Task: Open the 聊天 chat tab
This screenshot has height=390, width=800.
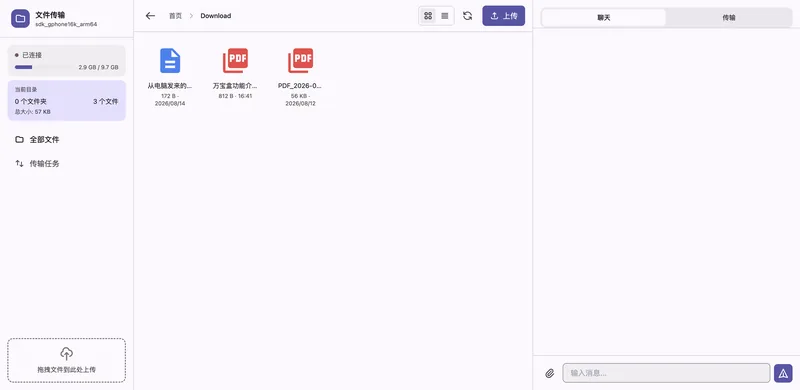Action: tap(604, 17)
